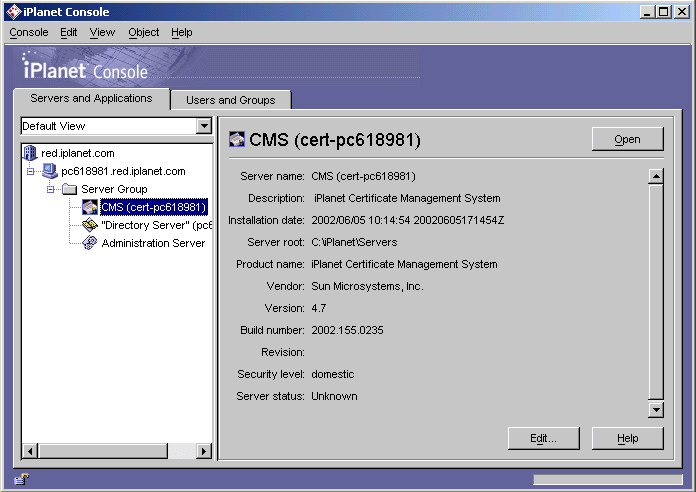The image size is (696, 492).
Task: Select pc618981.red.iplanet.com in the tree
Action: pyautogui.click(x=123, y=171)
